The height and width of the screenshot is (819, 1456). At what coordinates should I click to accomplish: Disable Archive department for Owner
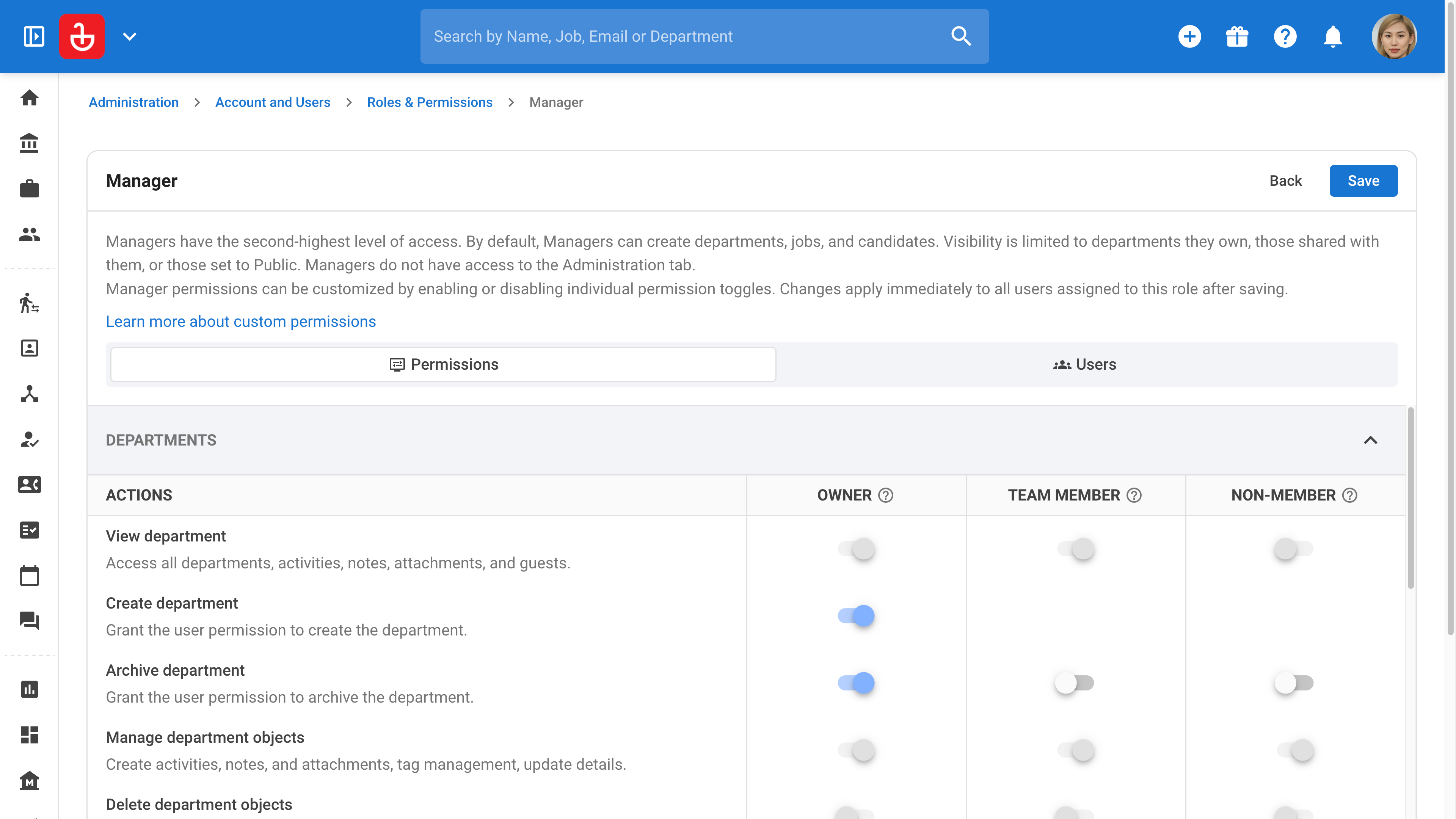[x=856, y=683]
